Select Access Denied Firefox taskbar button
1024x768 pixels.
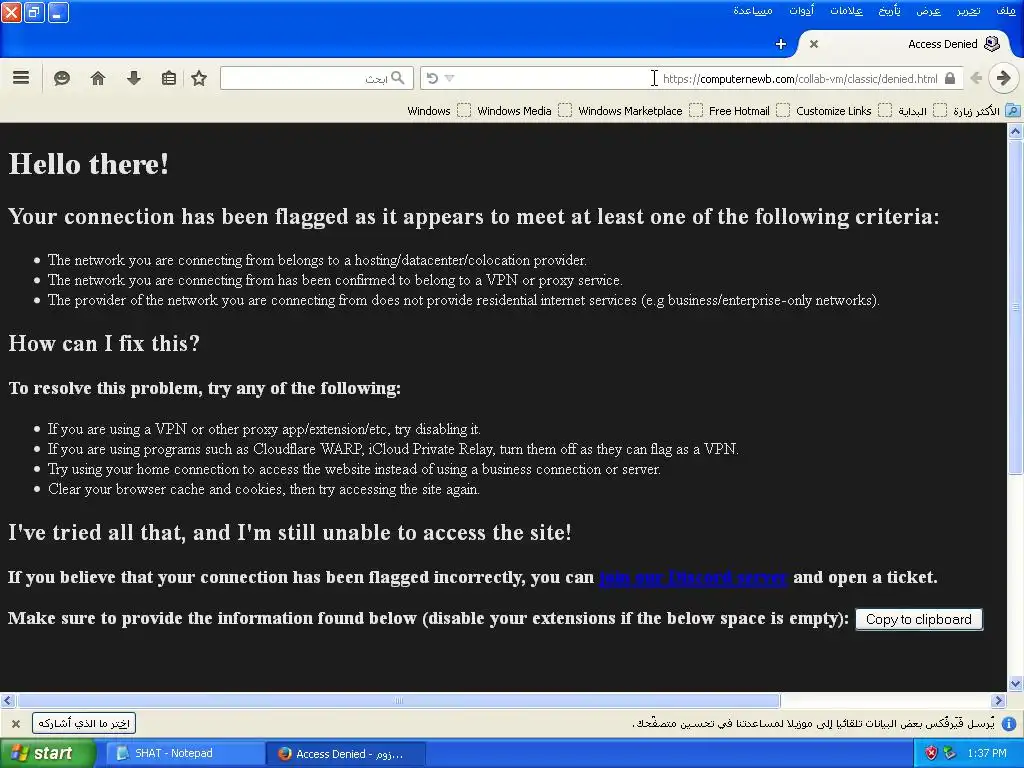[x=346, y=754]
